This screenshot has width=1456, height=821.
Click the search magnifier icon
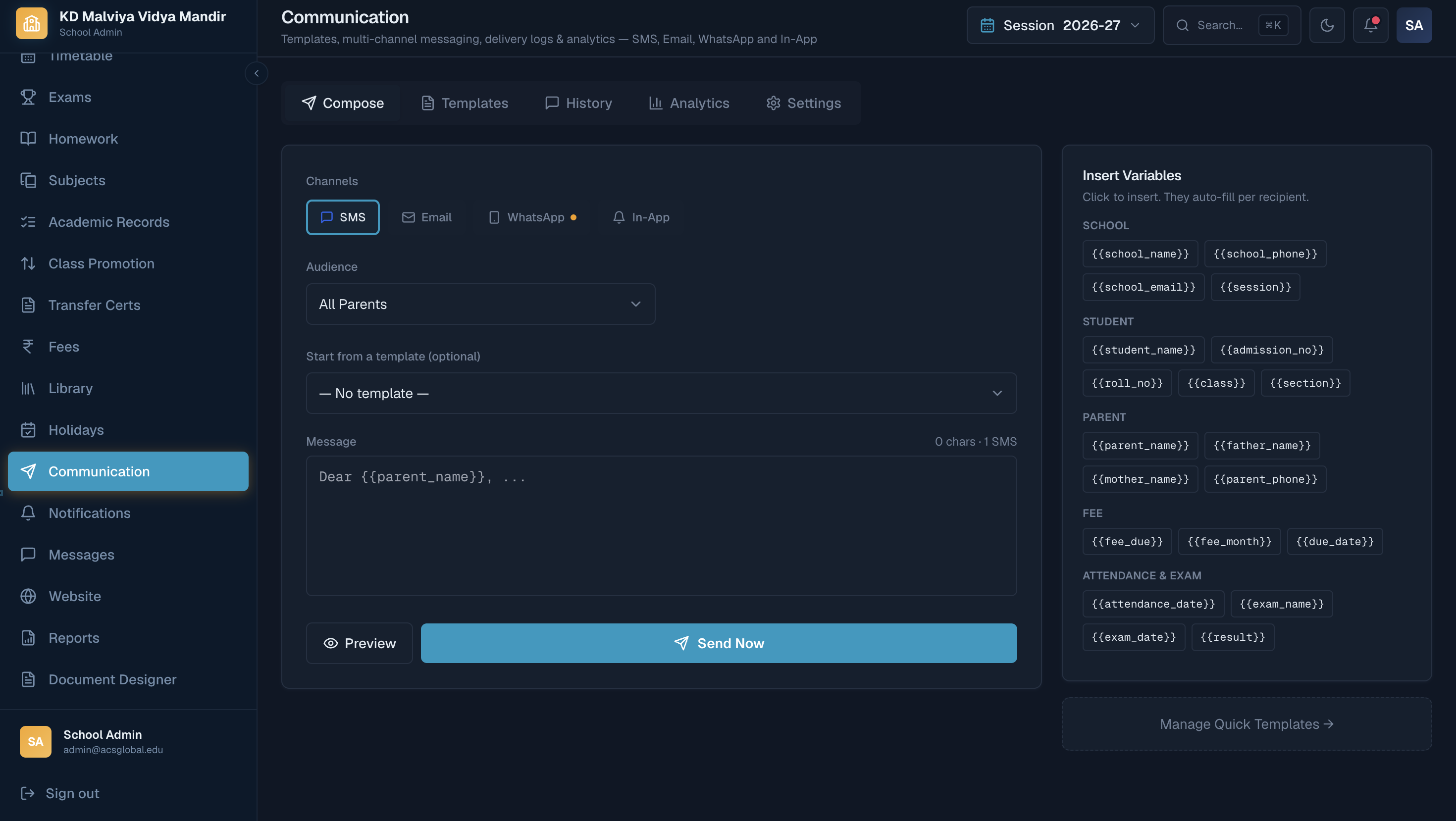tap(1183, 25)
